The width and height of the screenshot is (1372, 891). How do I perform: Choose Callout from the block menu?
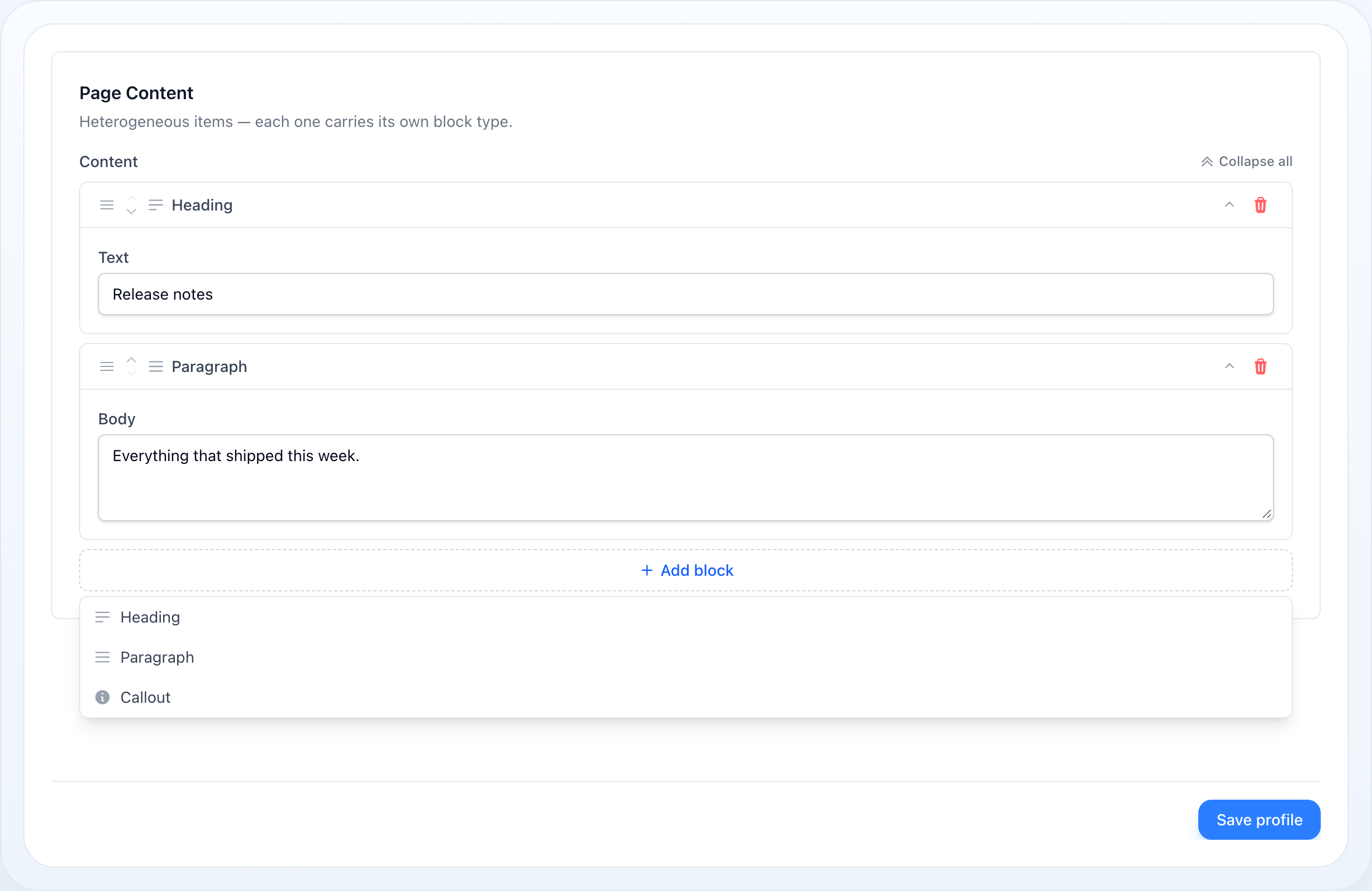pos(686,697)
